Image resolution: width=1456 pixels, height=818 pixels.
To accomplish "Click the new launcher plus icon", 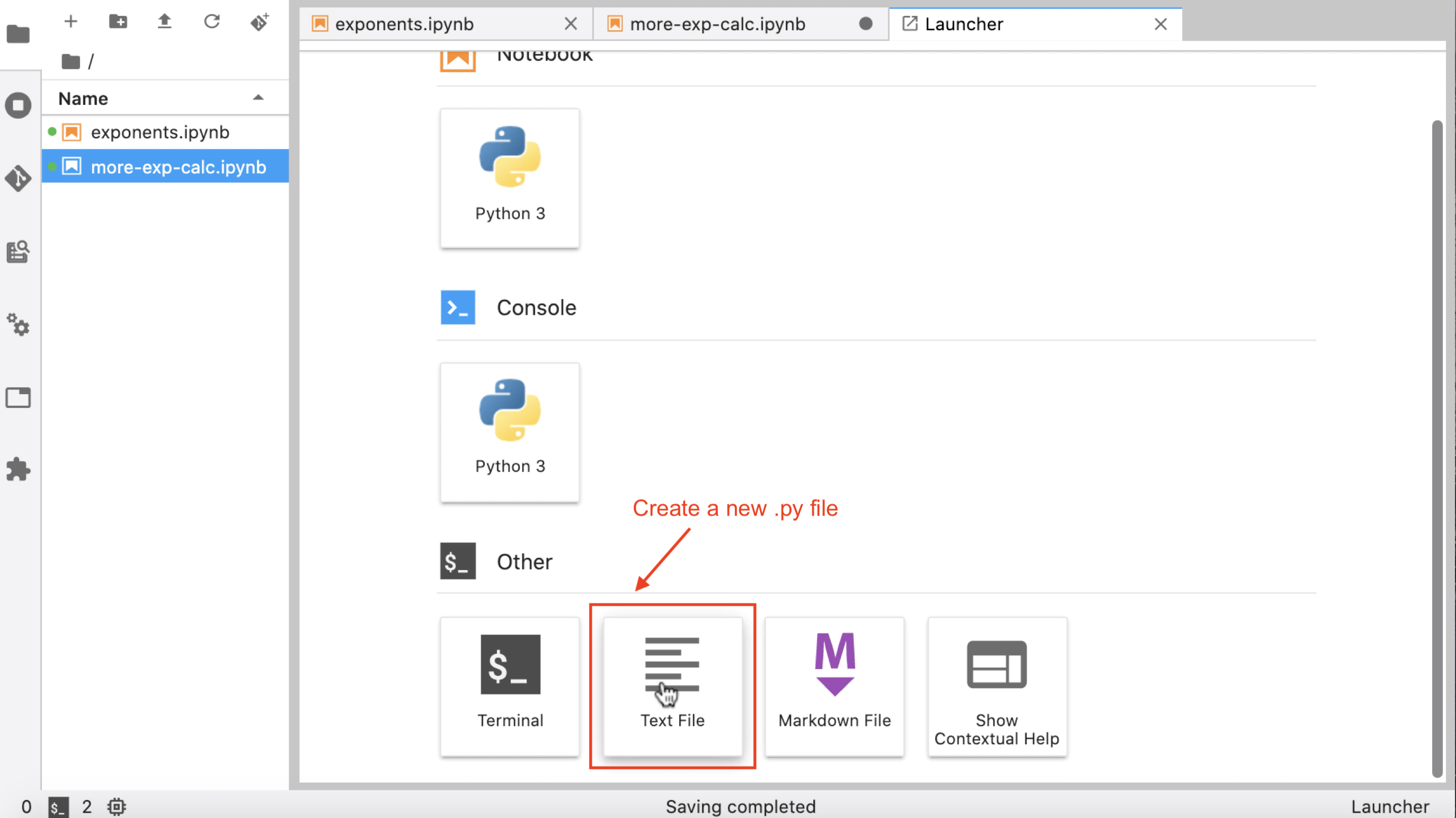I will [70, 22].
